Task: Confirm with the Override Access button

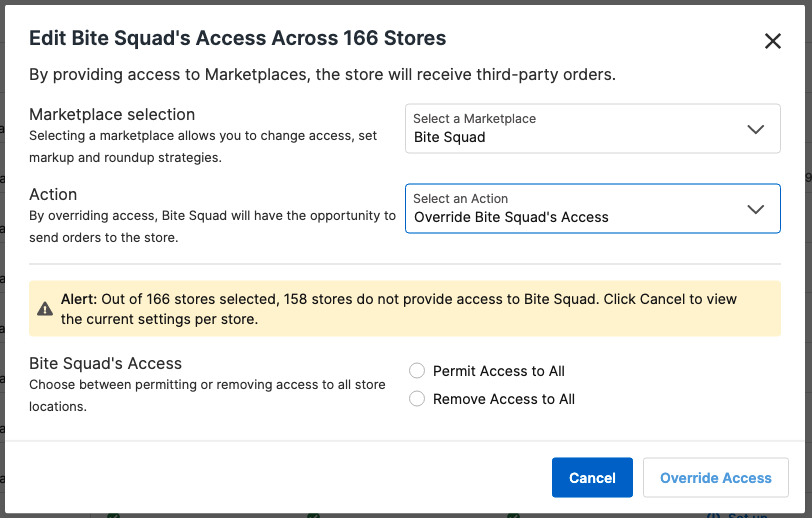Action: (x=715, y=478)
